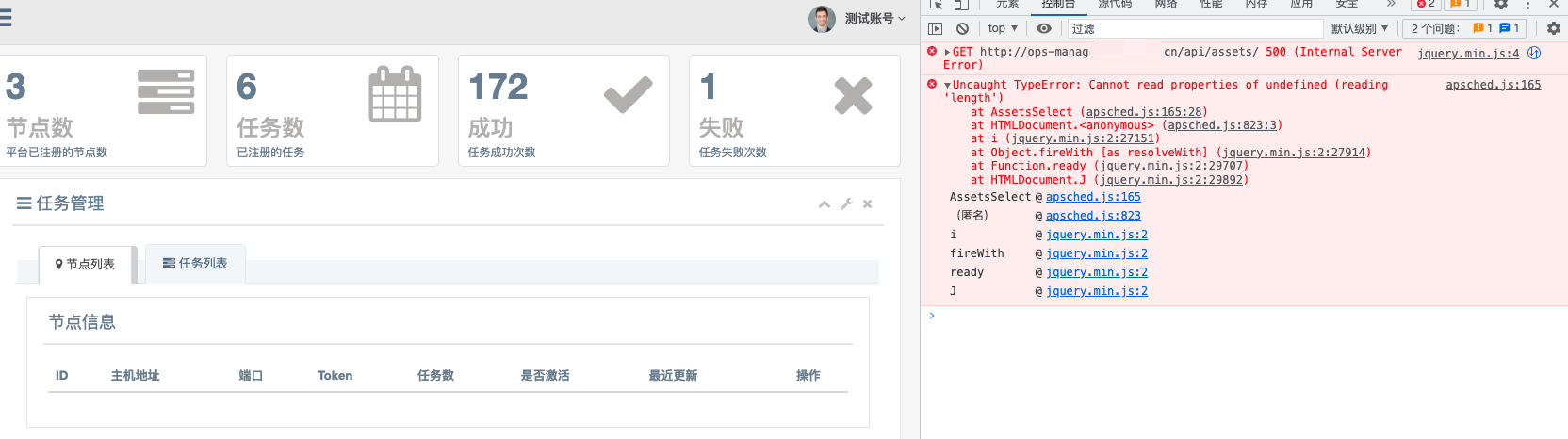
Task: Open jquery.min.js:2:27151 stack link
Action: 1083,138
